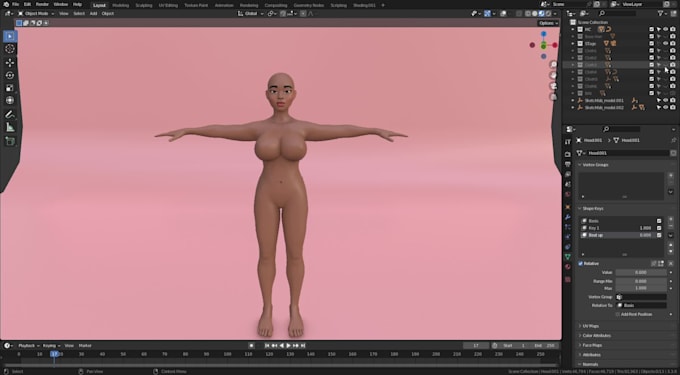Screen dimensions: 680x375
Task: Jump to the timeline start frame
Action: [x=267, y=346]
